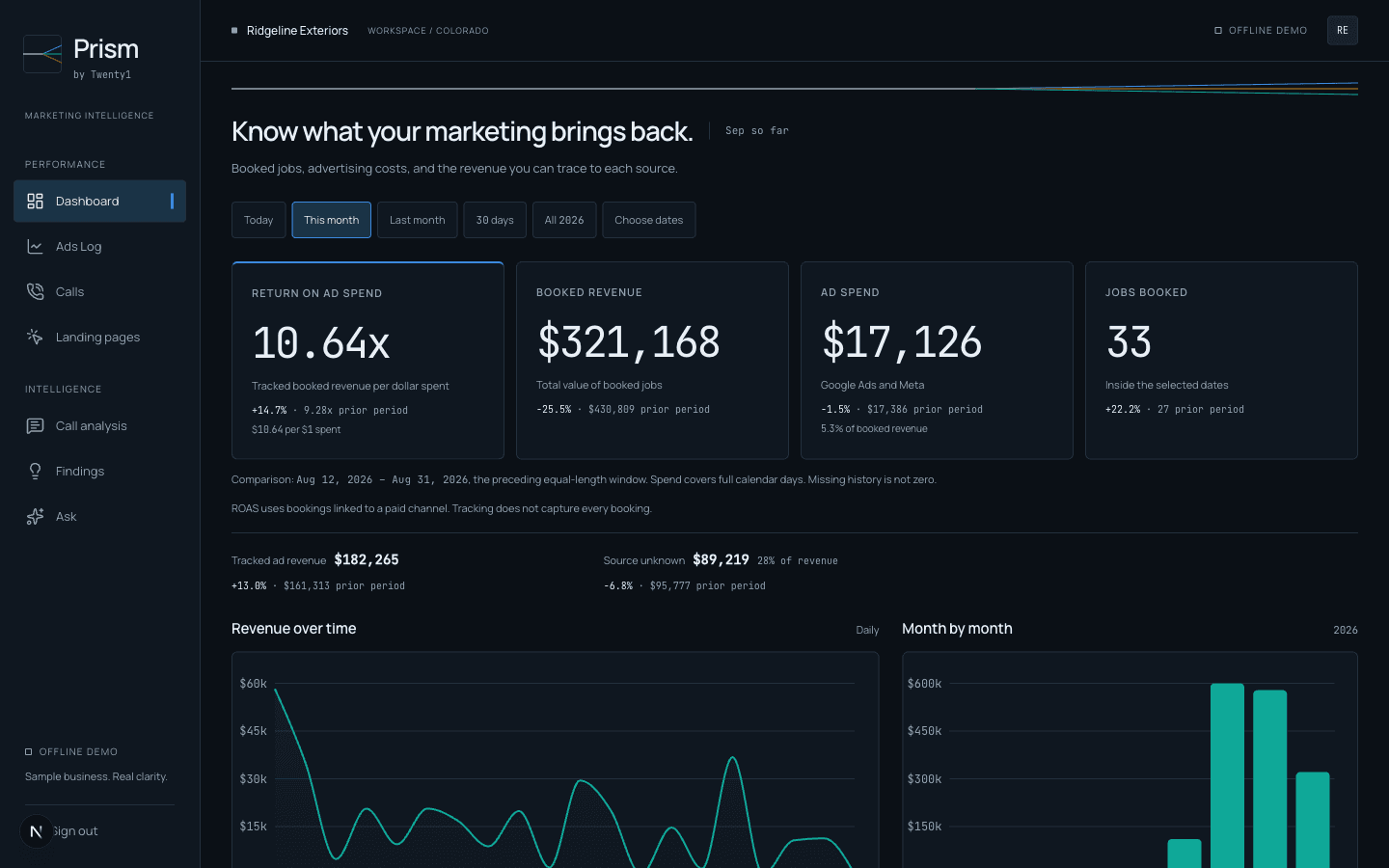
Task: Click the Ridgeline Exteriors workspace name
Action: (x=297, y=30)
